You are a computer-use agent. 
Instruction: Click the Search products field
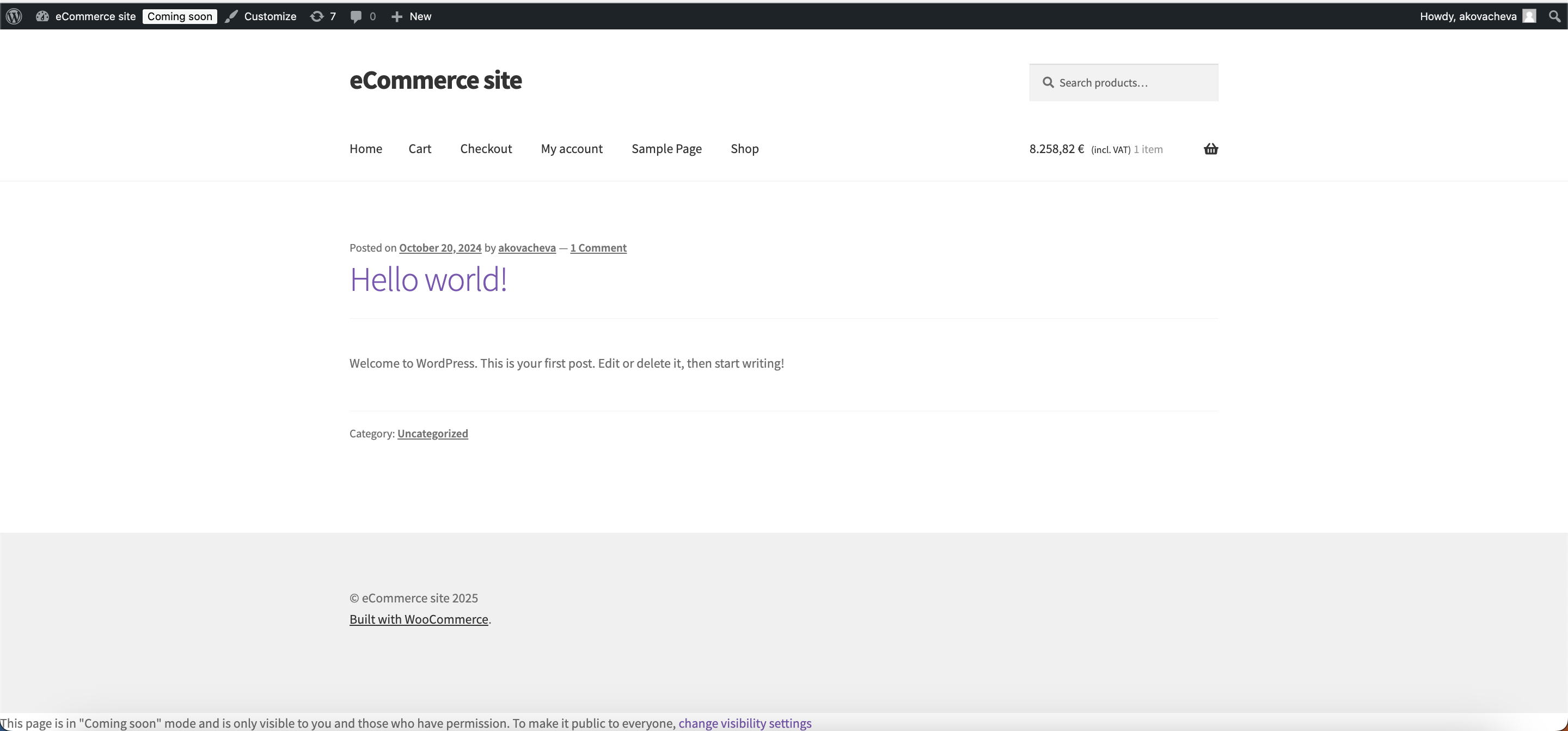point(1132,83)
